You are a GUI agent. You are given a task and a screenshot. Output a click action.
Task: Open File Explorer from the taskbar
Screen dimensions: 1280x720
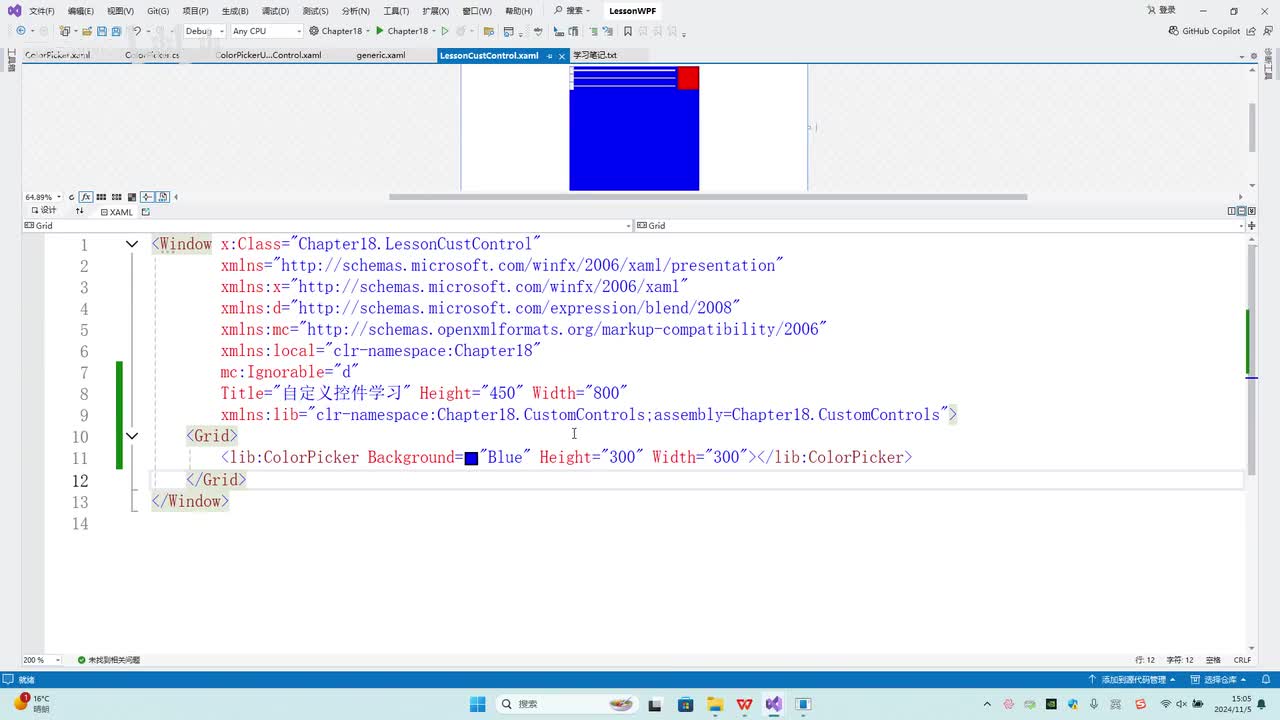pyautogui.click(x=714, y=704)
